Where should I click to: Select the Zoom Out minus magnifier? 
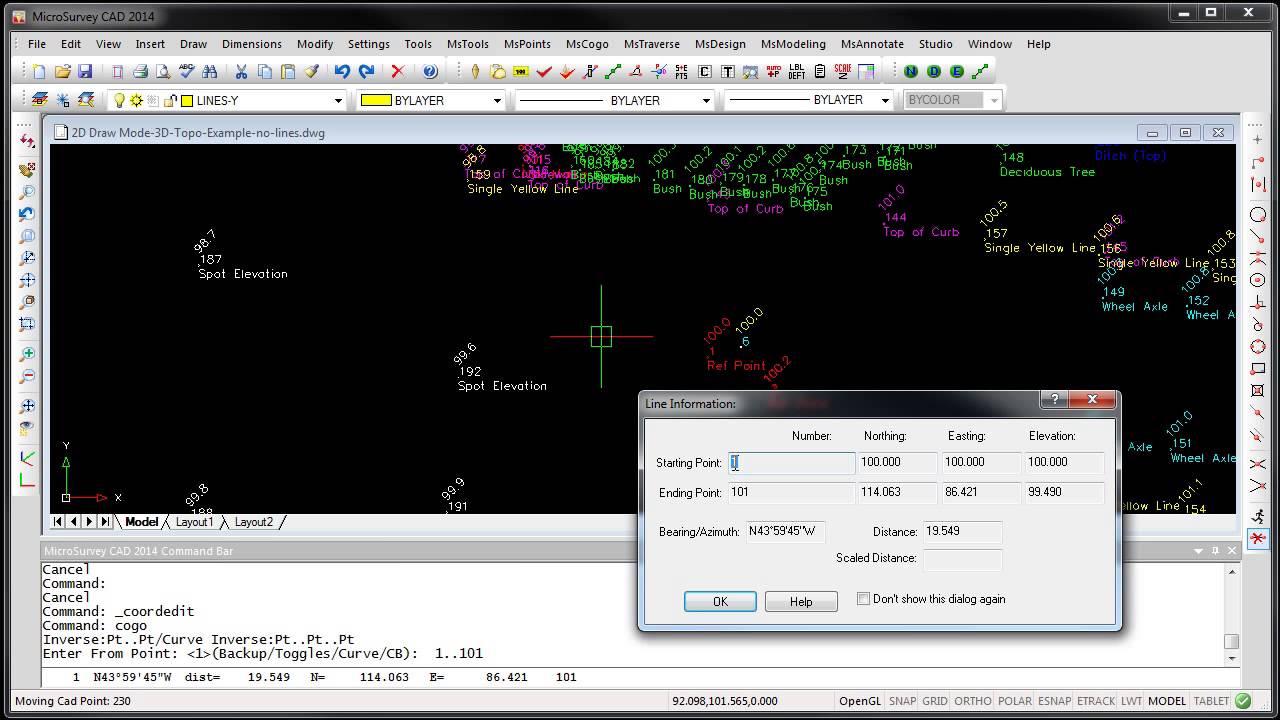[27, 376]
